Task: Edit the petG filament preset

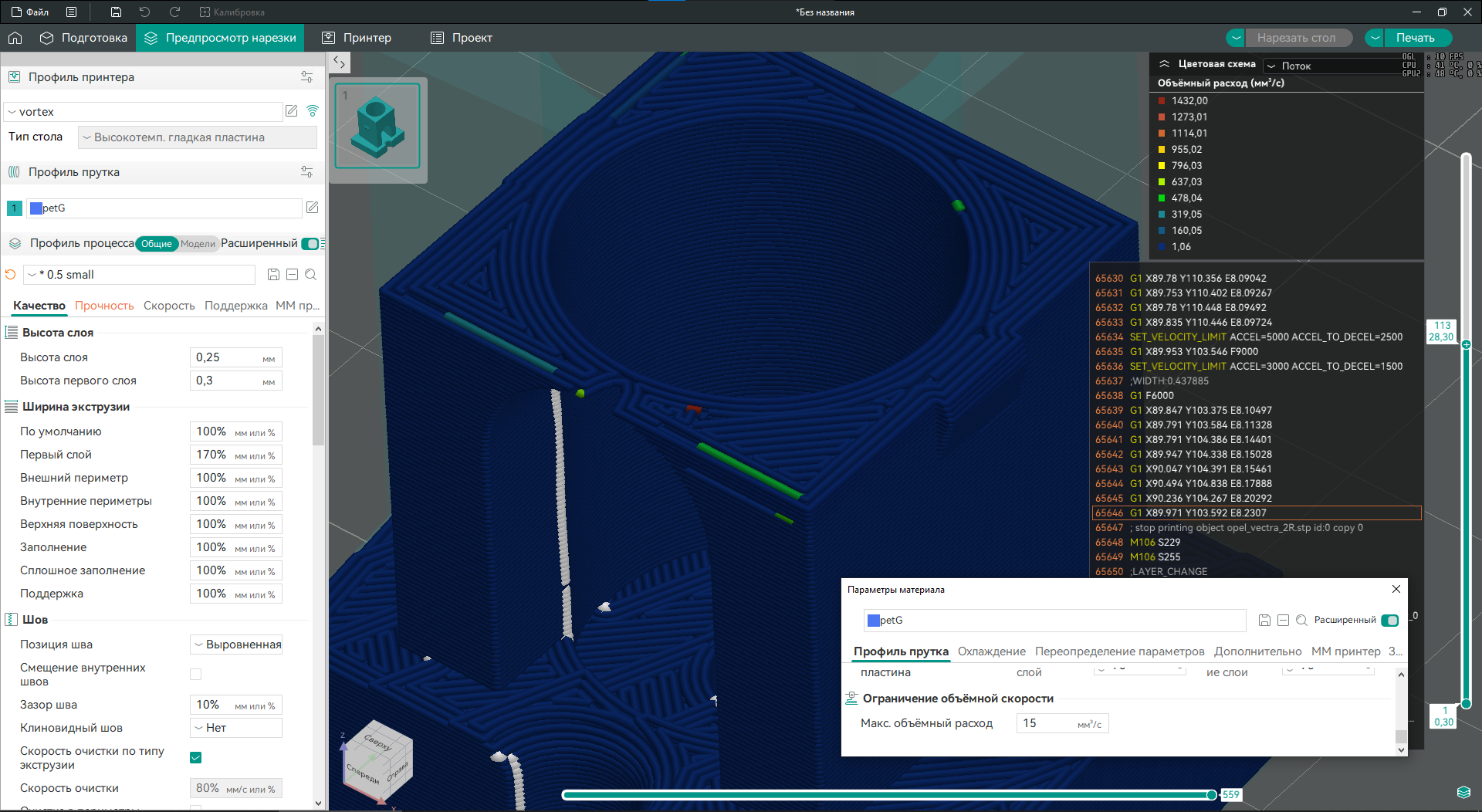Action: coord(313,208)
